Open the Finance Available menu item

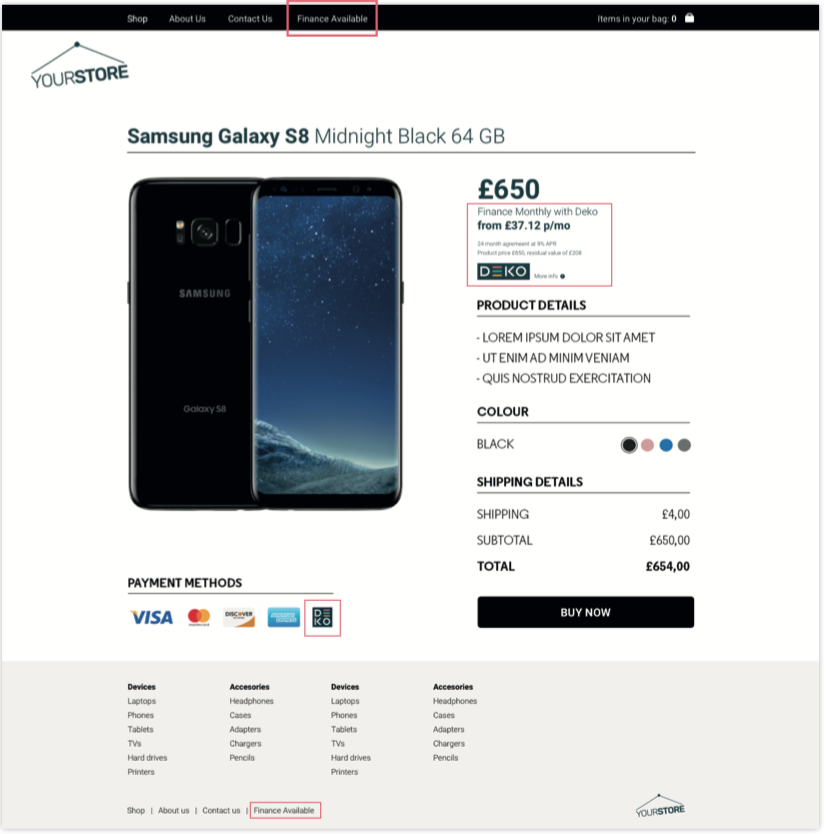coord(332,19)
